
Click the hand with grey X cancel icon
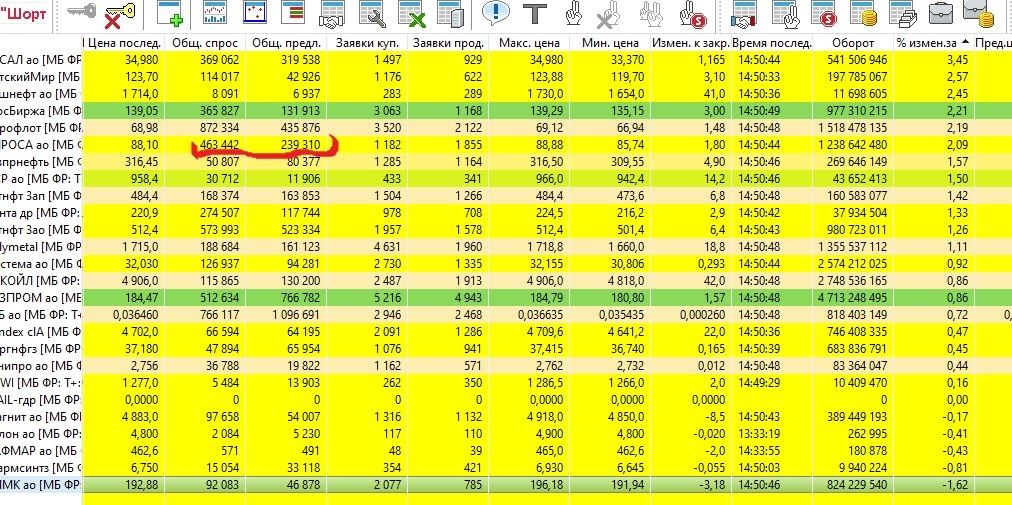pyautogui.click(x=608, y=15)
